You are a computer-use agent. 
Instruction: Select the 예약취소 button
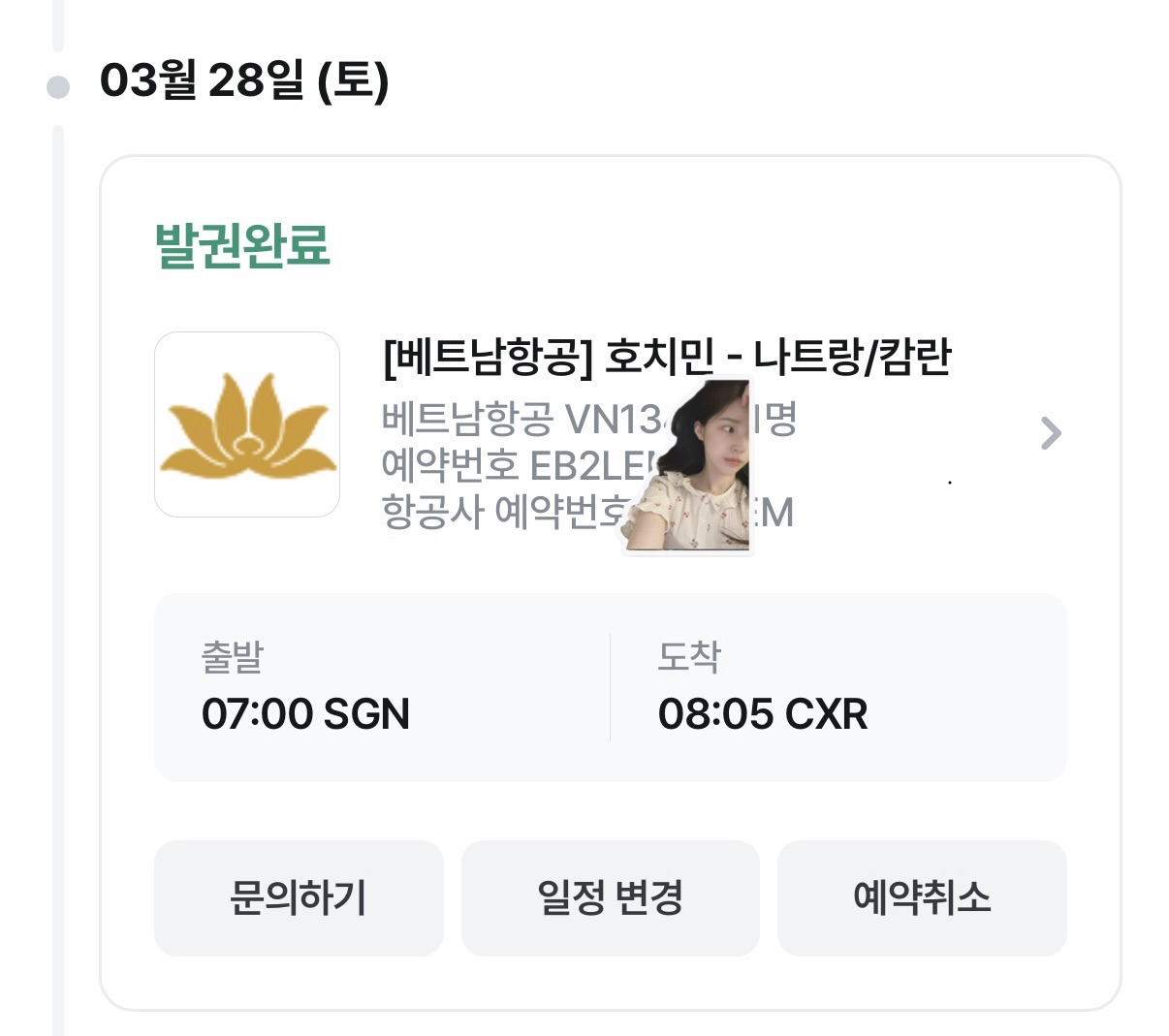point(922,897)
